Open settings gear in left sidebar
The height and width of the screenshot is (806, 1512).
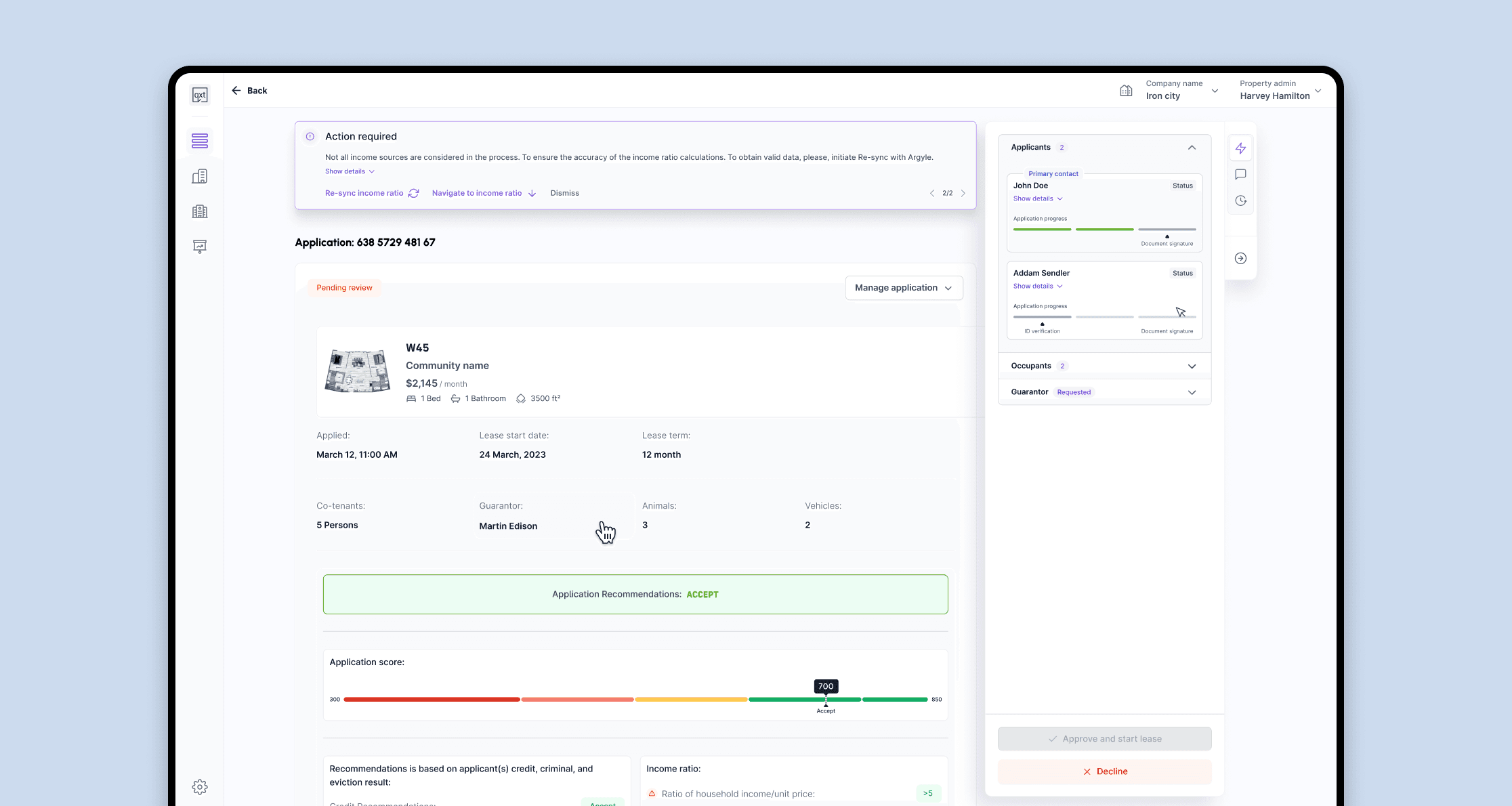(x=200, y=786)
